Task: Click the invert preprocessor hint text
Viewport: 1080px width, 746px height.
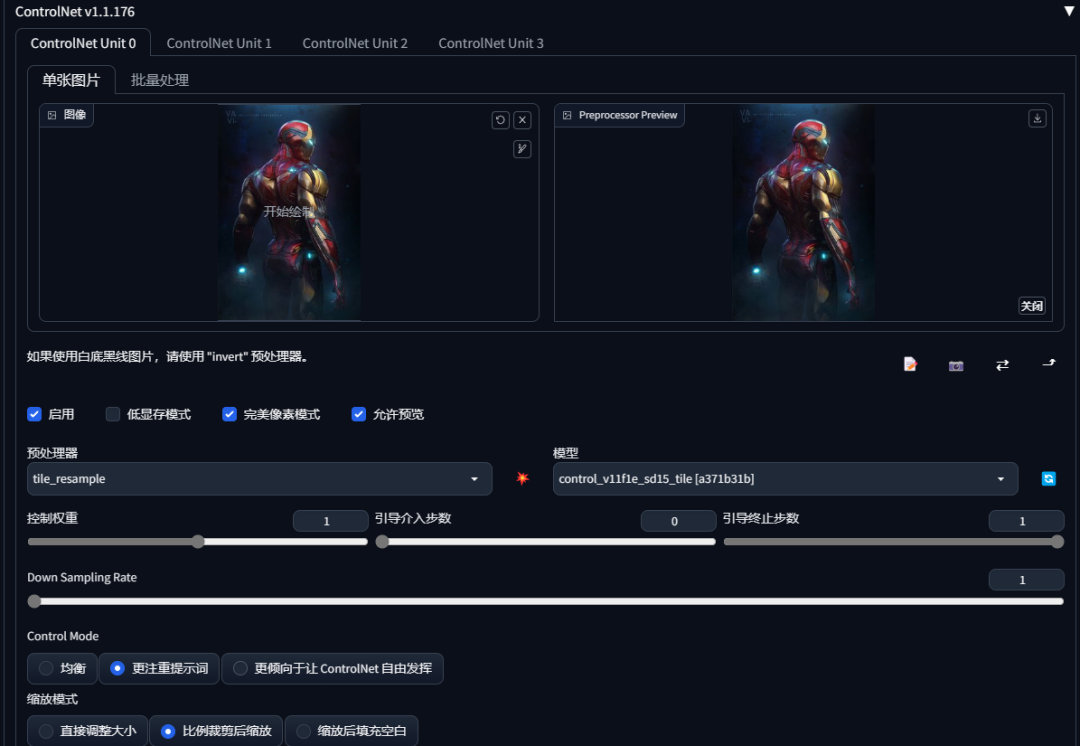Action: [168, 357]
